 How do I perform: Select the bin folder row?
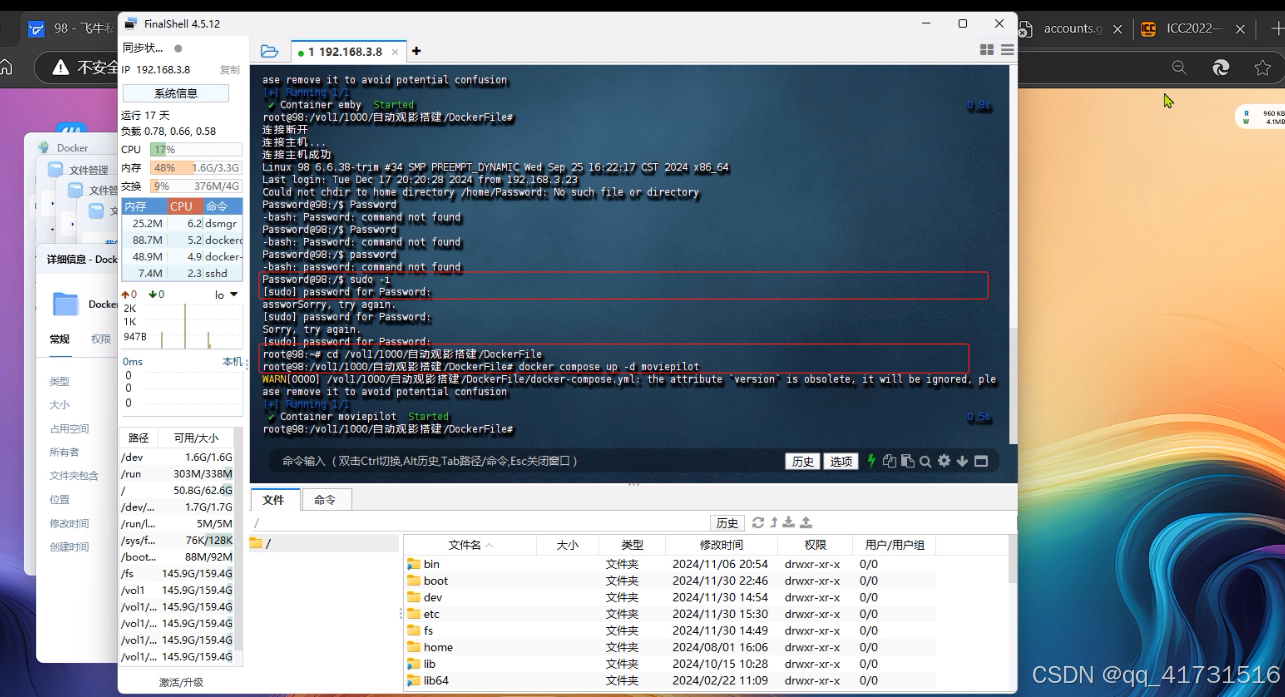point(671,564)
